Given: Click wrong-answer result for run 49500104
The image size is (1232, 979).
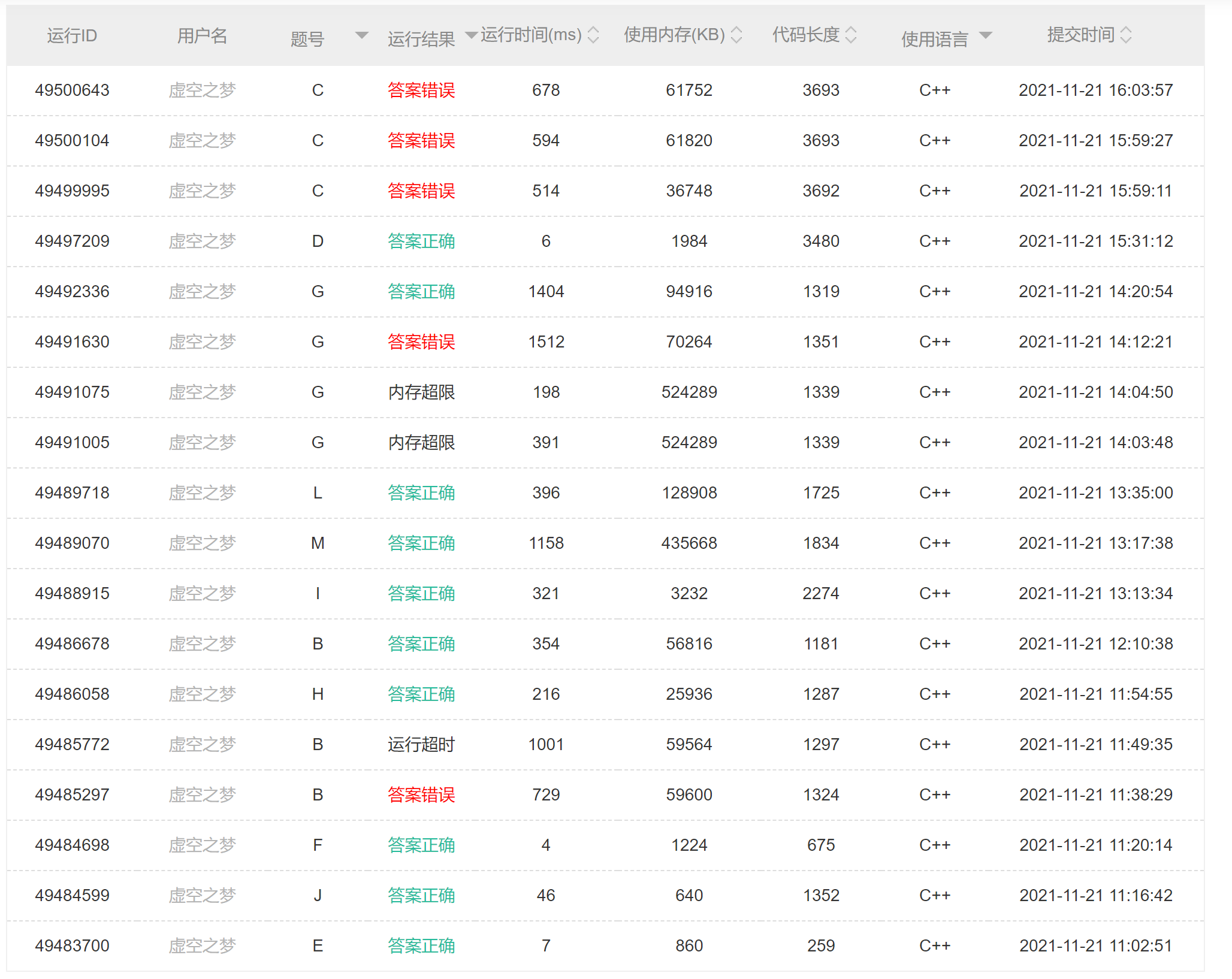Looking at the screenshot, I should [421, 140].
